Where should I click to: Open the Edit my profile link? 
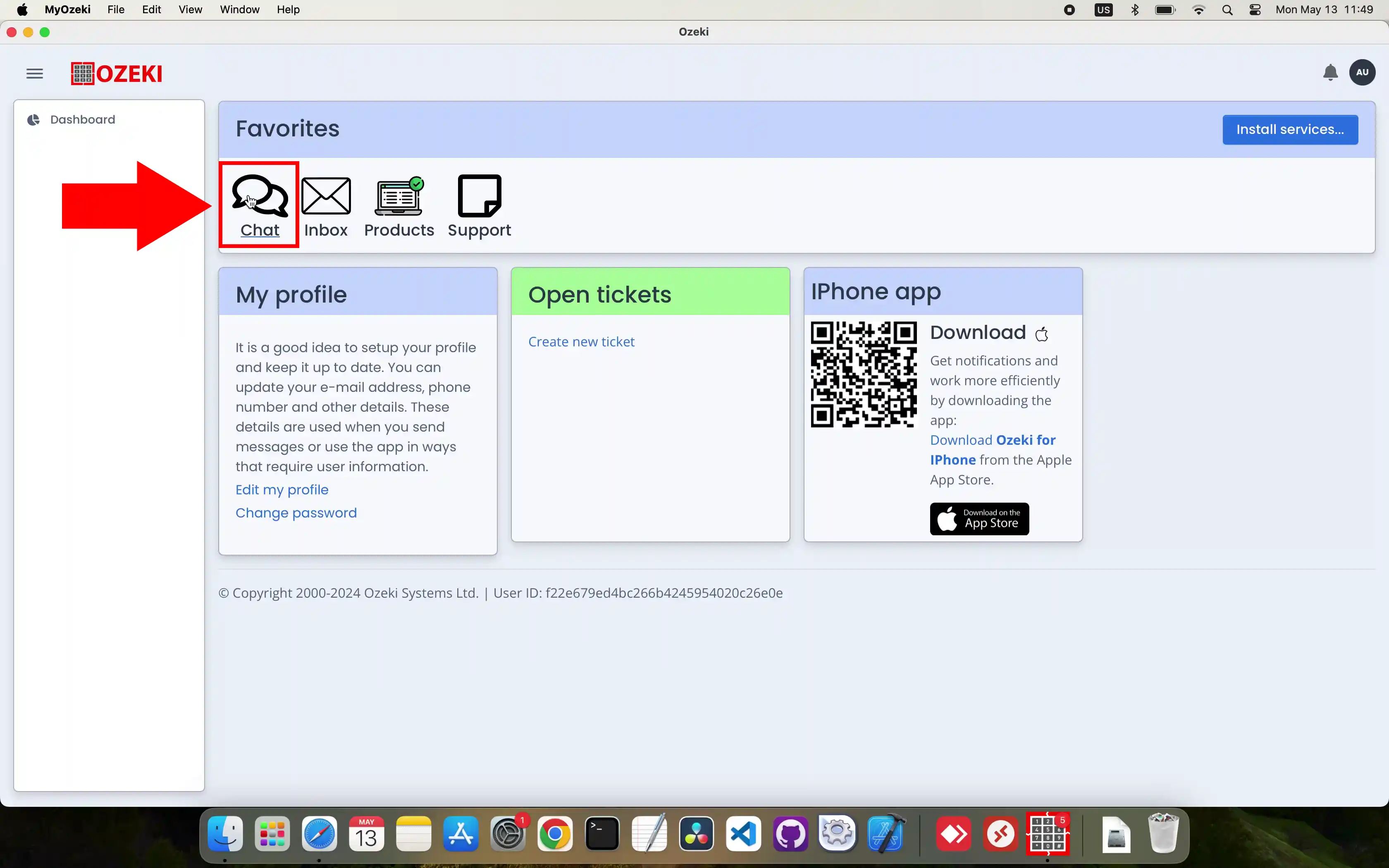(282, 490)
